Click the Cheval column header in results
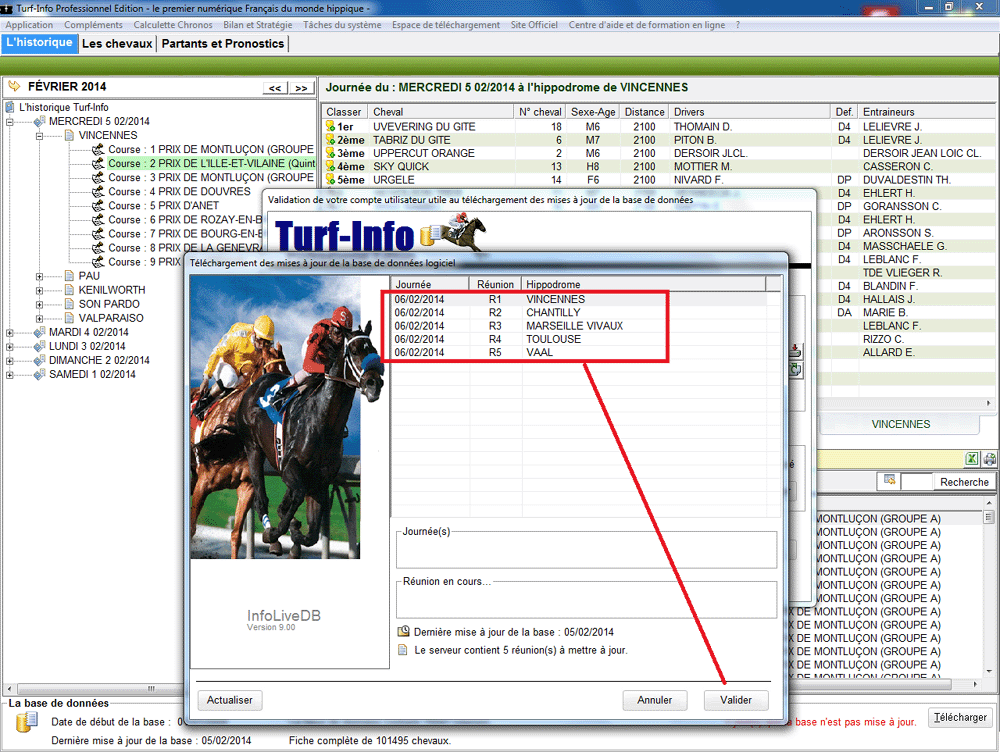Screen dimensions: 1000x752 tap(441, 112)
